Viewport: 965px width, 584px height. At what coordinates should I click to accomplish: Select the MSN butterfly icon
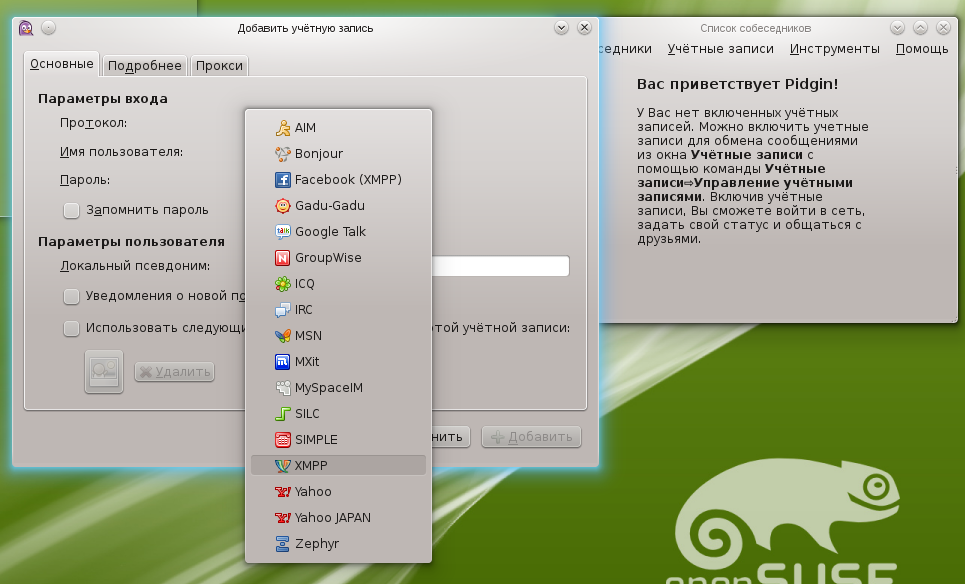[x=282, y=335]
